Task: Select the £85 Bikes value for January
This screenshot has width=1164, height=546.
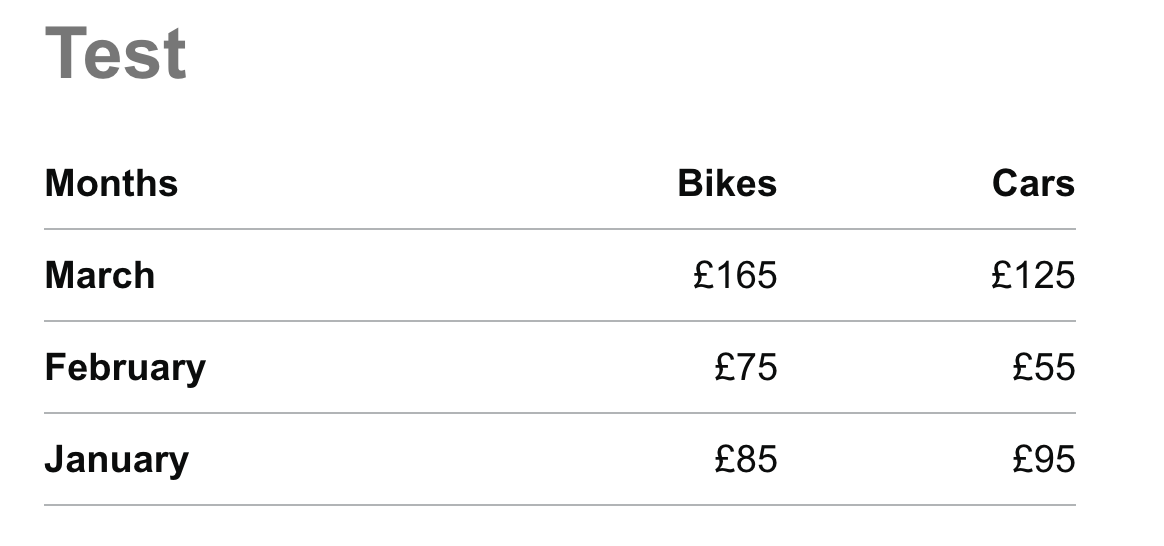Action: (746, 460)
